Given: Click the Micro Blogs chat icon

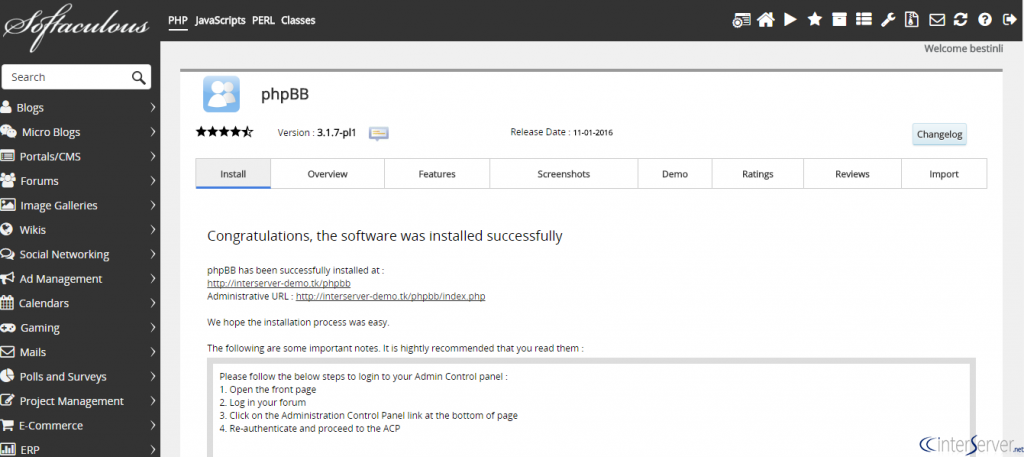Looking at the screenshot, I should click(8, 131).
